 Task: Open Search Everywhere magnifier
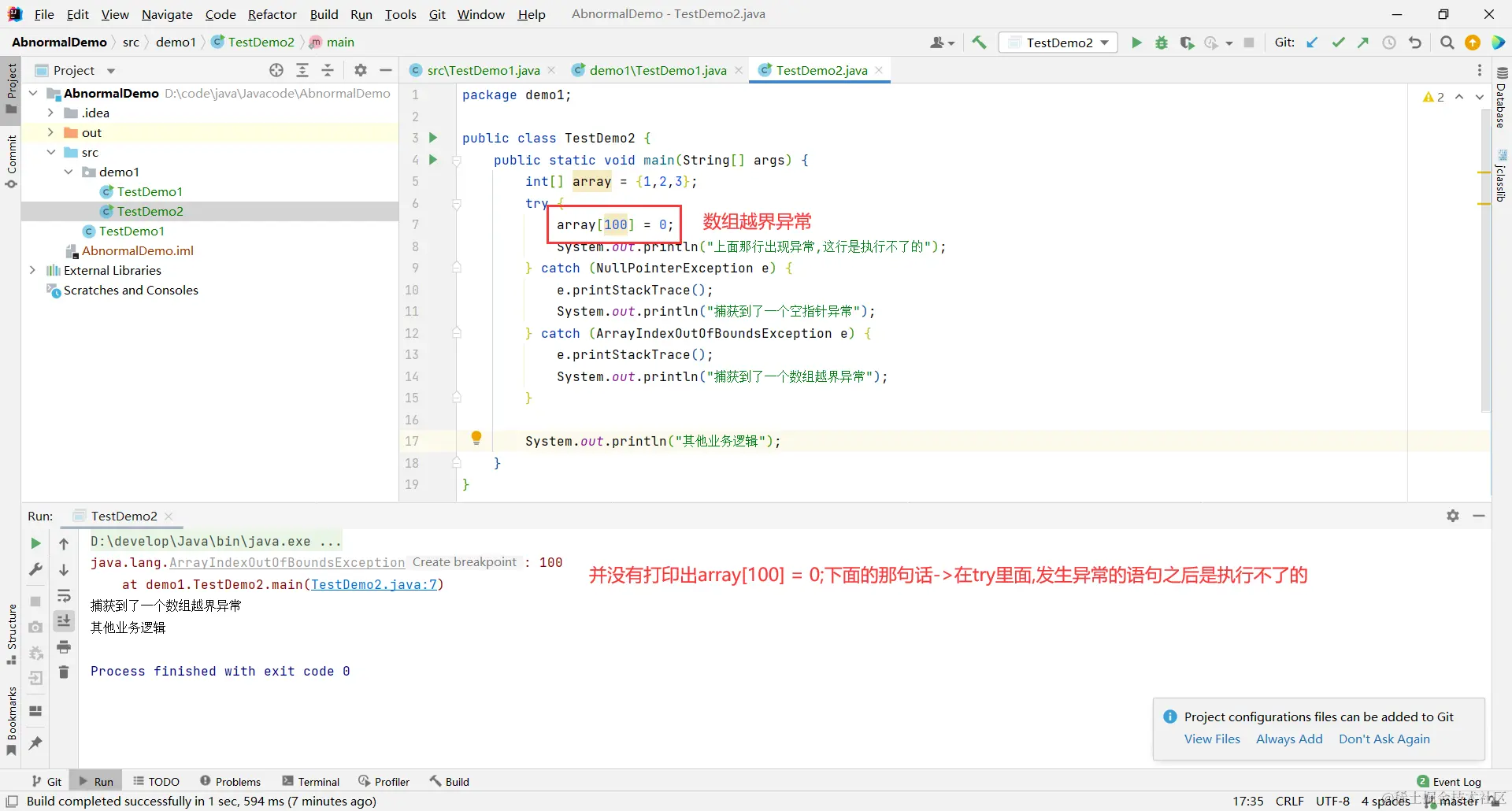pyautogui.click(x=1447, y=43)
